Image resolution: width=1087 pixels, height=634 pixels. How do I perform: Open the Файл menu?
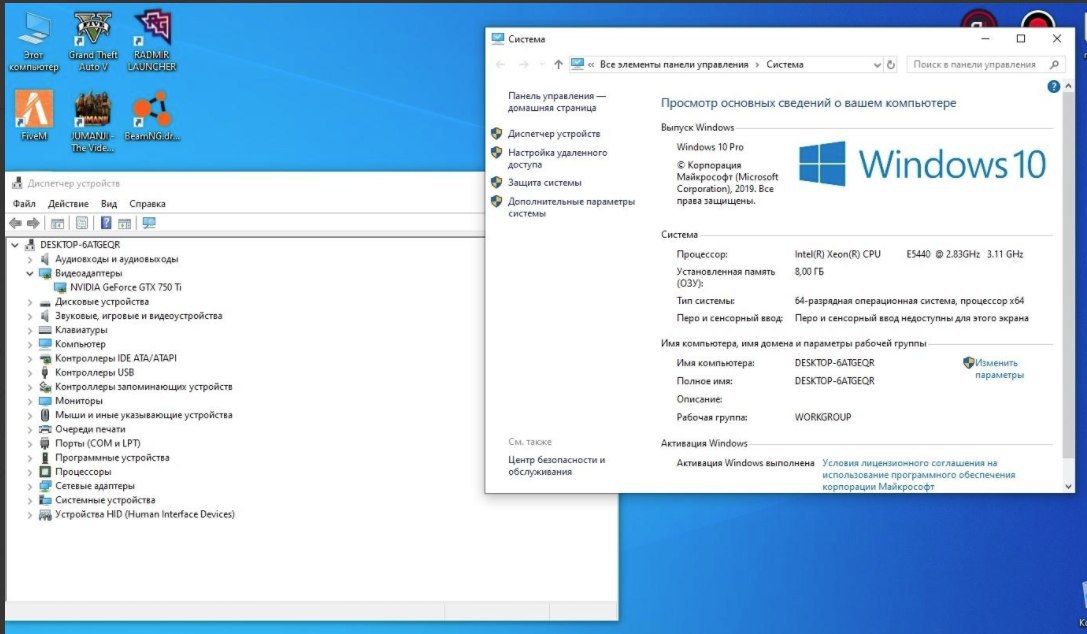coord(24,204)
